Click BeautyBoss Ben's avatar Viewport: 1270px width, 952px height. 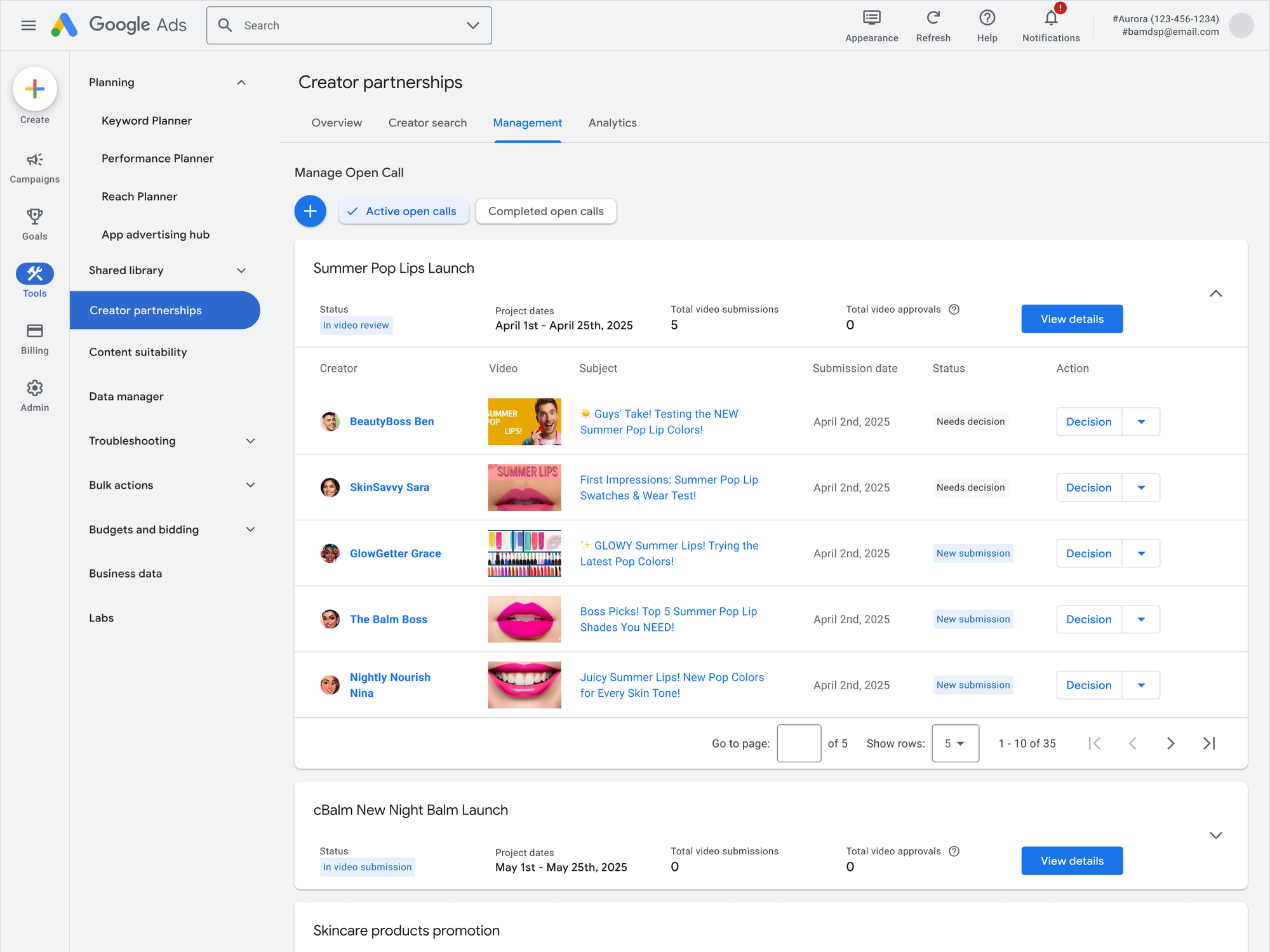coord(330,421)
